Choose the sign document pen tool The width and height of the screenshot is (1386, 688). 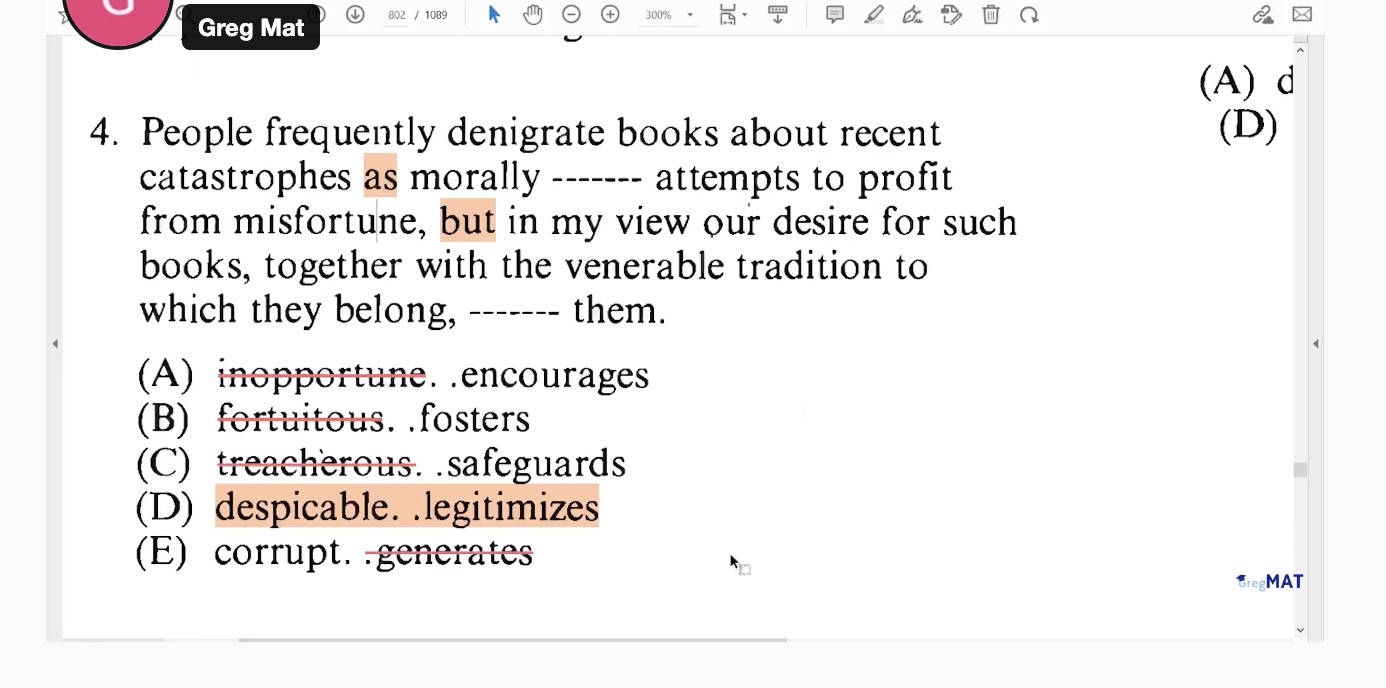point(912,14)
